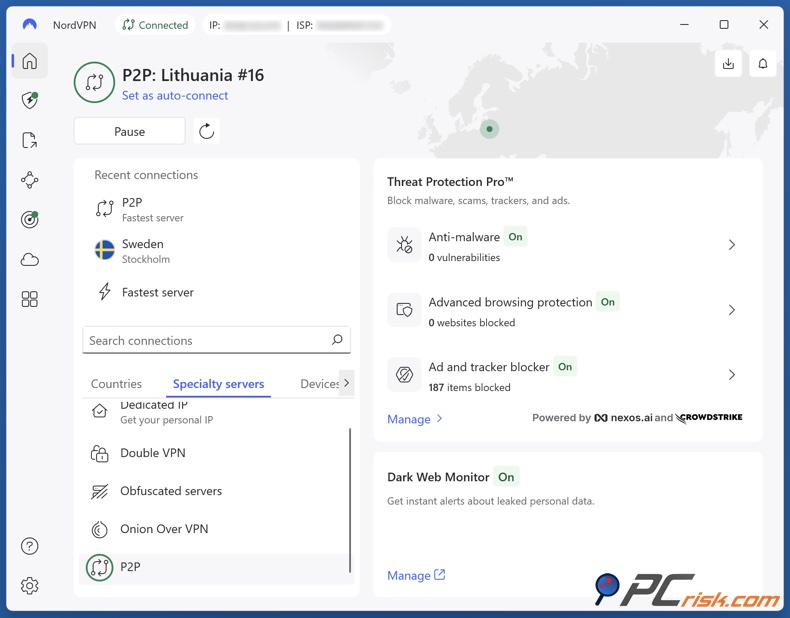
Task: Switch to the Countries tab
Action: (116, 384)
